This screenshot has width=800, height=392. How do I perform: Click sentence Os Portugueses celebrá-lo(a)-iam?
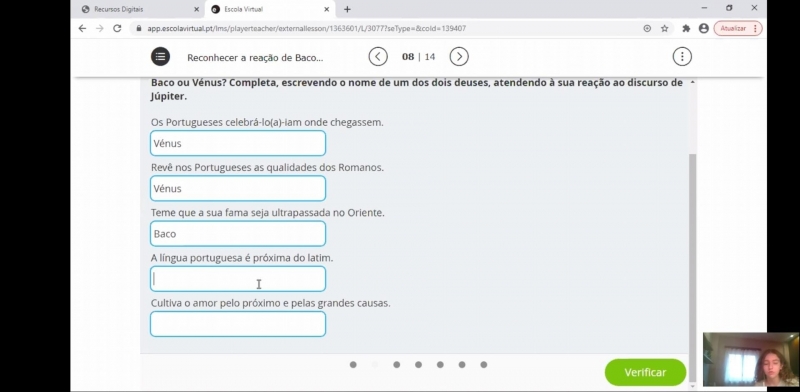[267, 122]
